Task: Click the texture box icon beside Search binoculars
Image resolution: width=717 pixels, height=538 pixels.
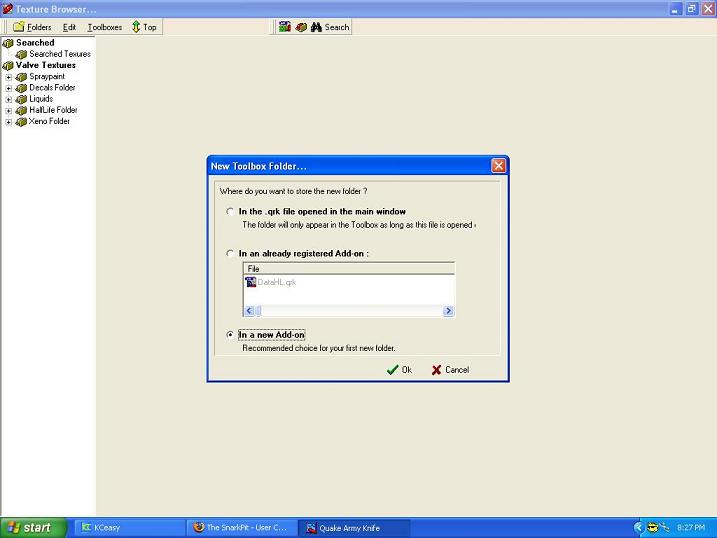Action: [x=300, y=27]
